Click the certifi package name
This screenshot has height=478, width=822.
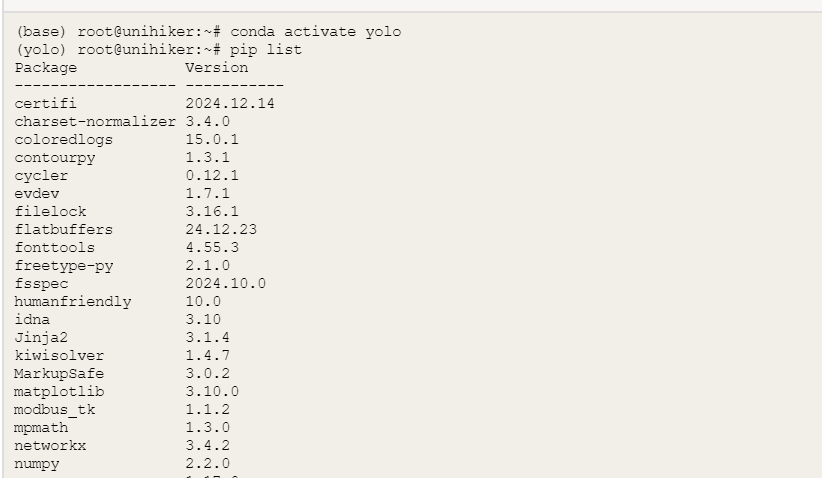click(x=46, y=103)
